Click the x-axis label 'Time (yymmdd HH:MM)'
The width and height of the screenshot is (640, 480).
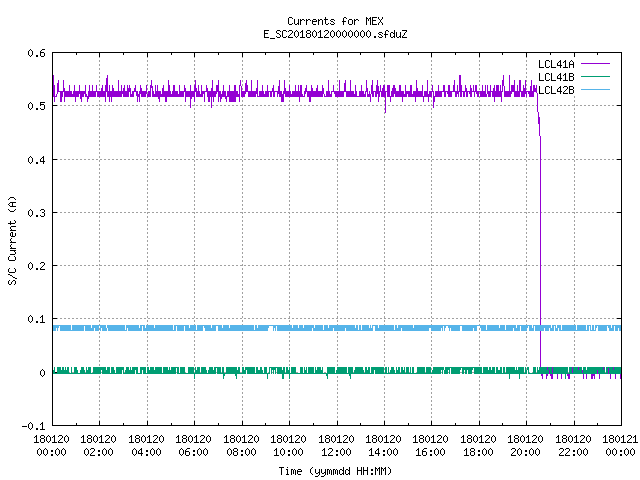click(x=335, y=471)
